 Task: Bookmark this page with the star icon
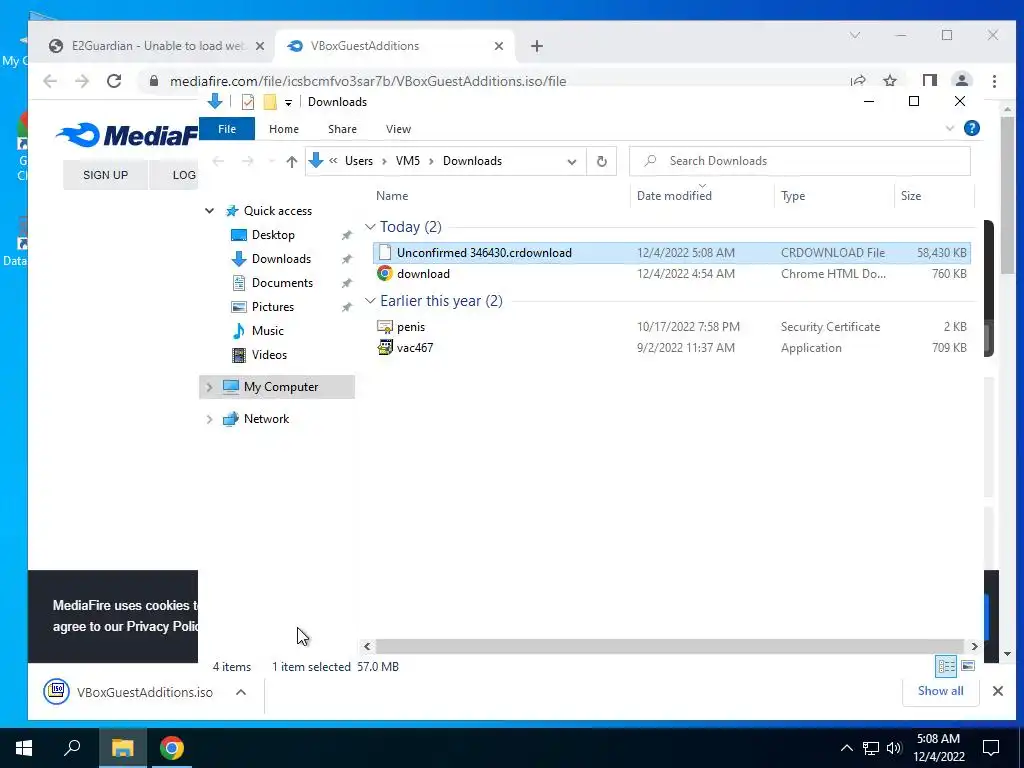pyautogui.click(x=889, y=81)
